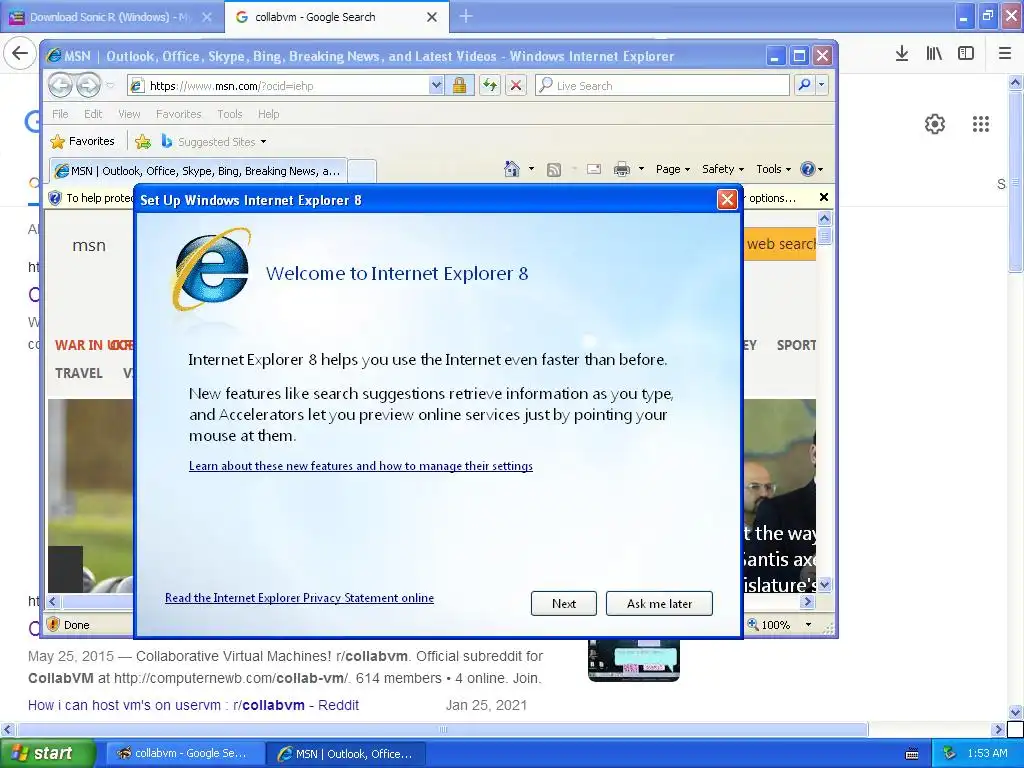
Task: Expand the Print button dropdown arrow
Action: 641,169
